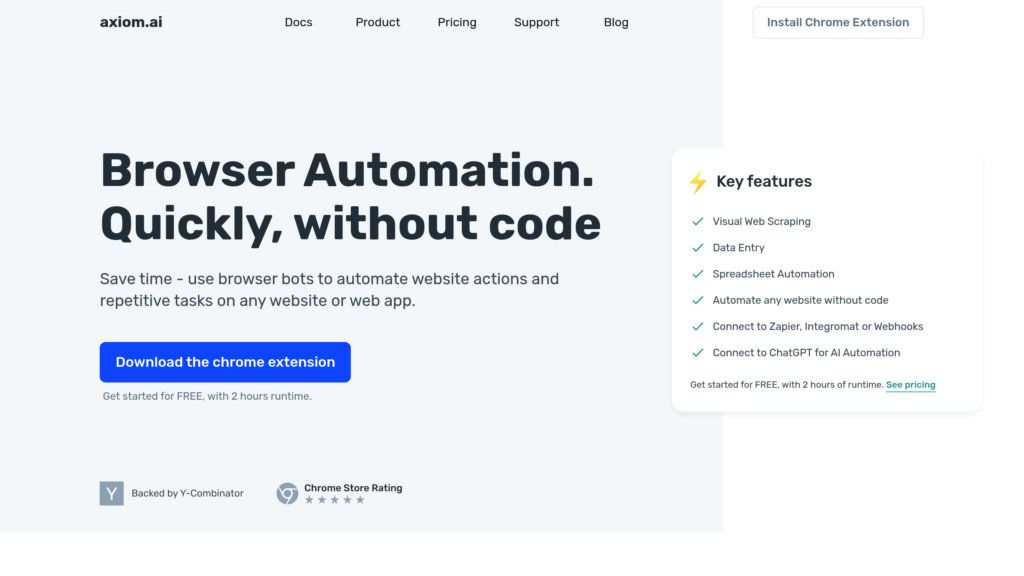Click 'Quickly, without code' headline line
1024x576 pixels.
(350, 224)
